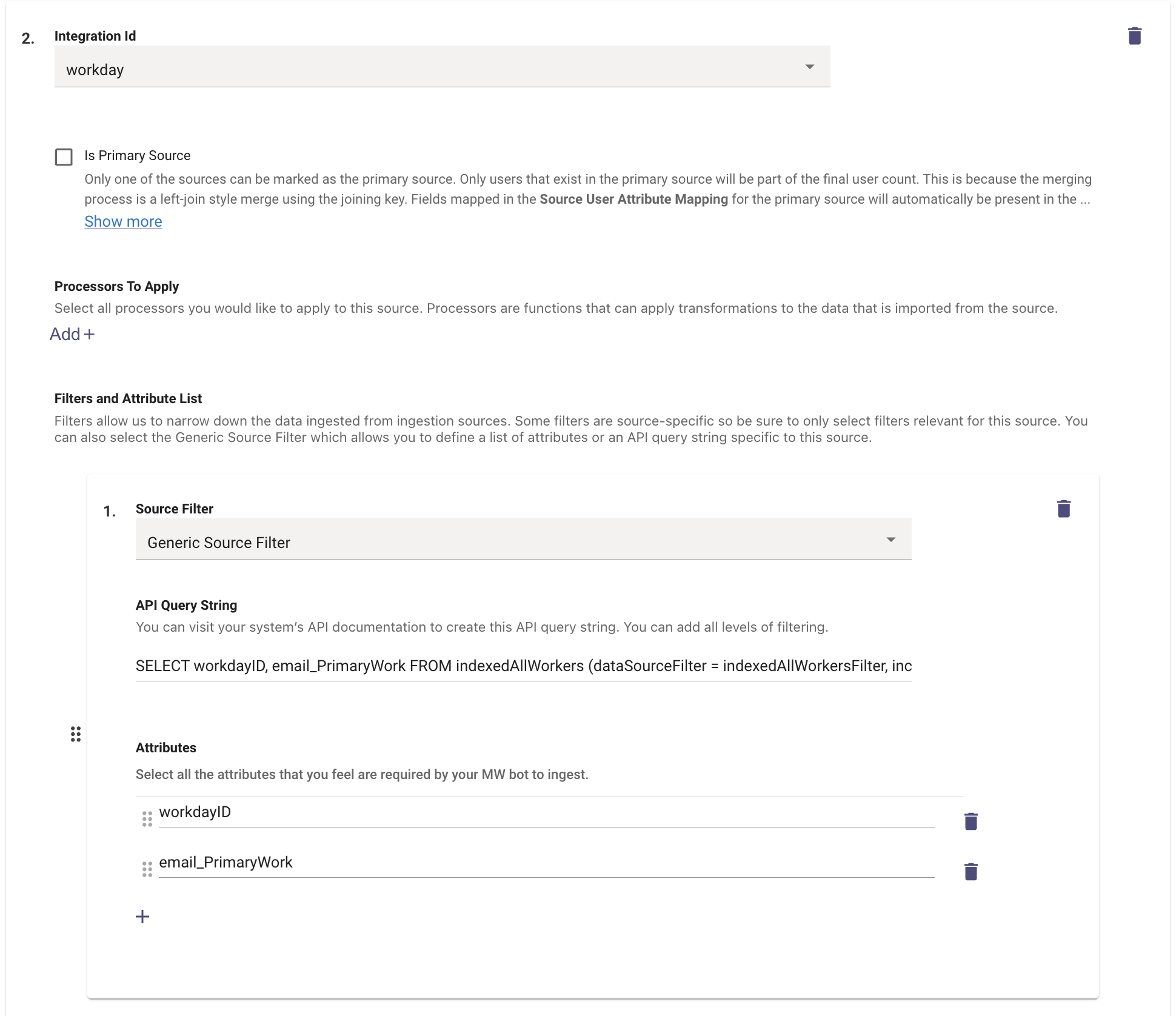Delete integration source number 2
Viewport: 1176px width, 1016px height.
tap(1134, 36)
